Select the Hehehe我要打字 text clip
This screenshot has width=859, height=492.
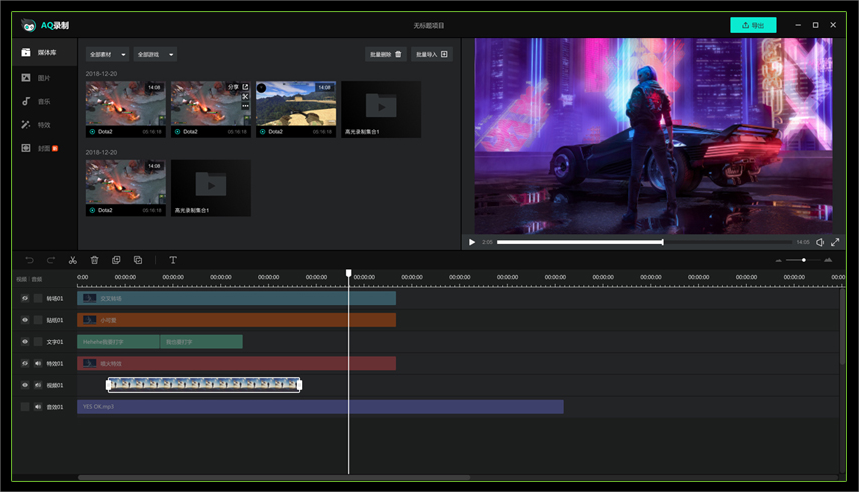pos(118,342)
